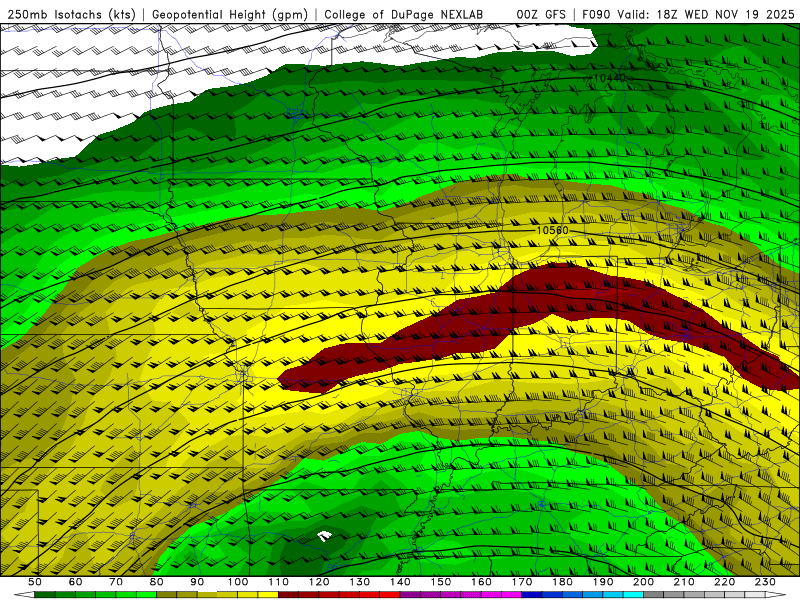Click the 'Valid: 18Z WED NOV 19 2025' text

(x=706, y=14)
